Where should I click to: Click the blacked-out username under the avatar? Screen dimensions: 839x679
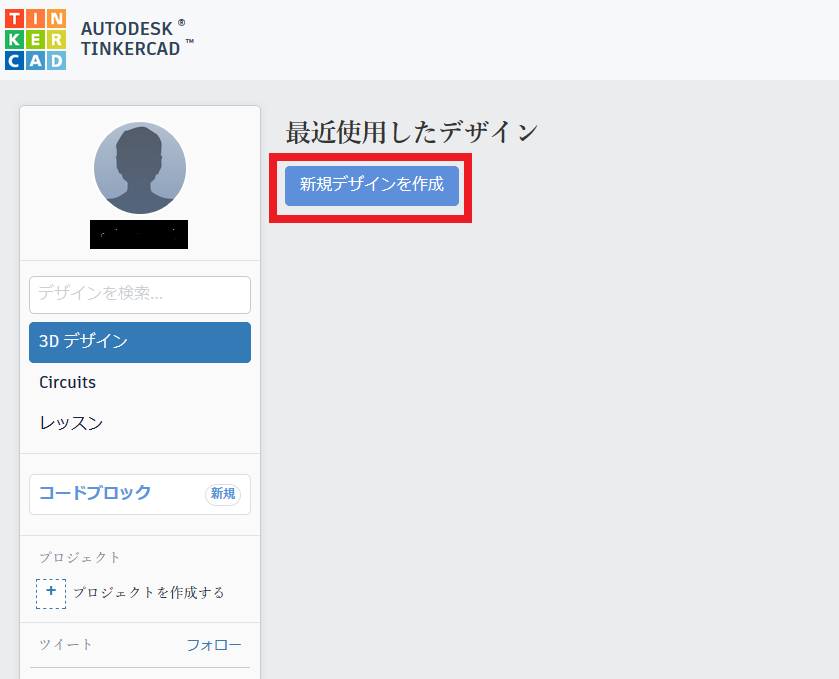point(139,234)
